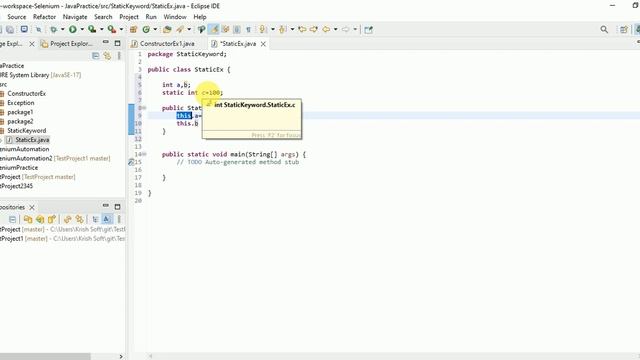Viewport: 640px width, 360px height.
Task: Open the Back navigation history dropdown arrow
Action: click(x=336, y=29)
